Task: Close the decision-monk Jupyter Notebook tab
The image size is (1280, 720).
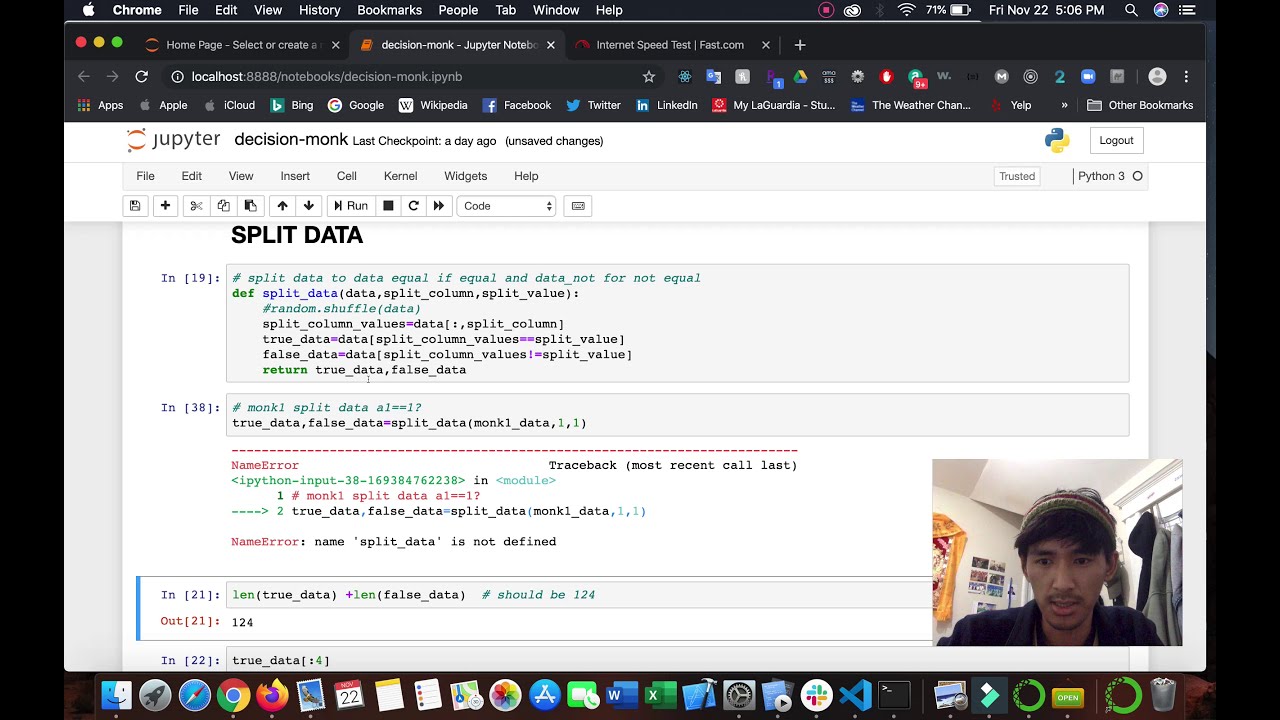Action: (x=550, y=45)
